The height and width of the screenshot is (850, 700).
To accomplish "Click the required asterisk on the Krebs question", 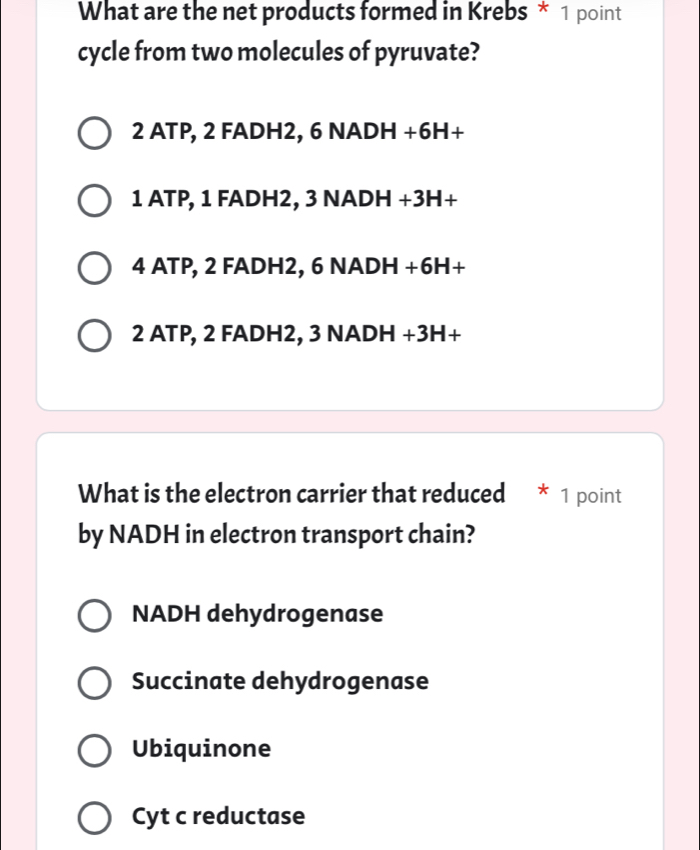I will pos(542,12).
